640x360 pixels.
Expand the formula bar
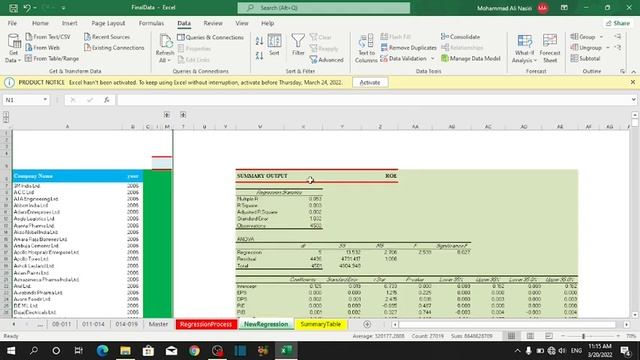point(633,100)
